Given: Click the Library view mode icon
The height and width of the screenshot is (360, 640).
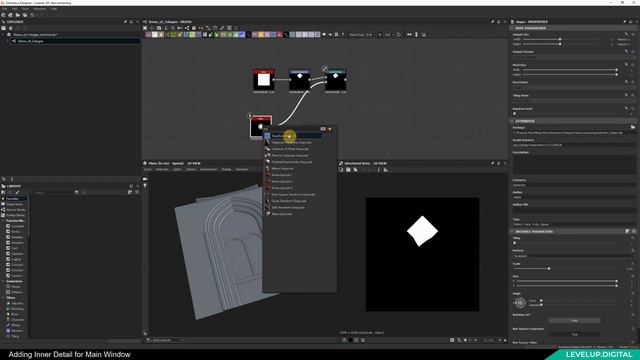Looking at the screenshot, I should pos(130,192).
